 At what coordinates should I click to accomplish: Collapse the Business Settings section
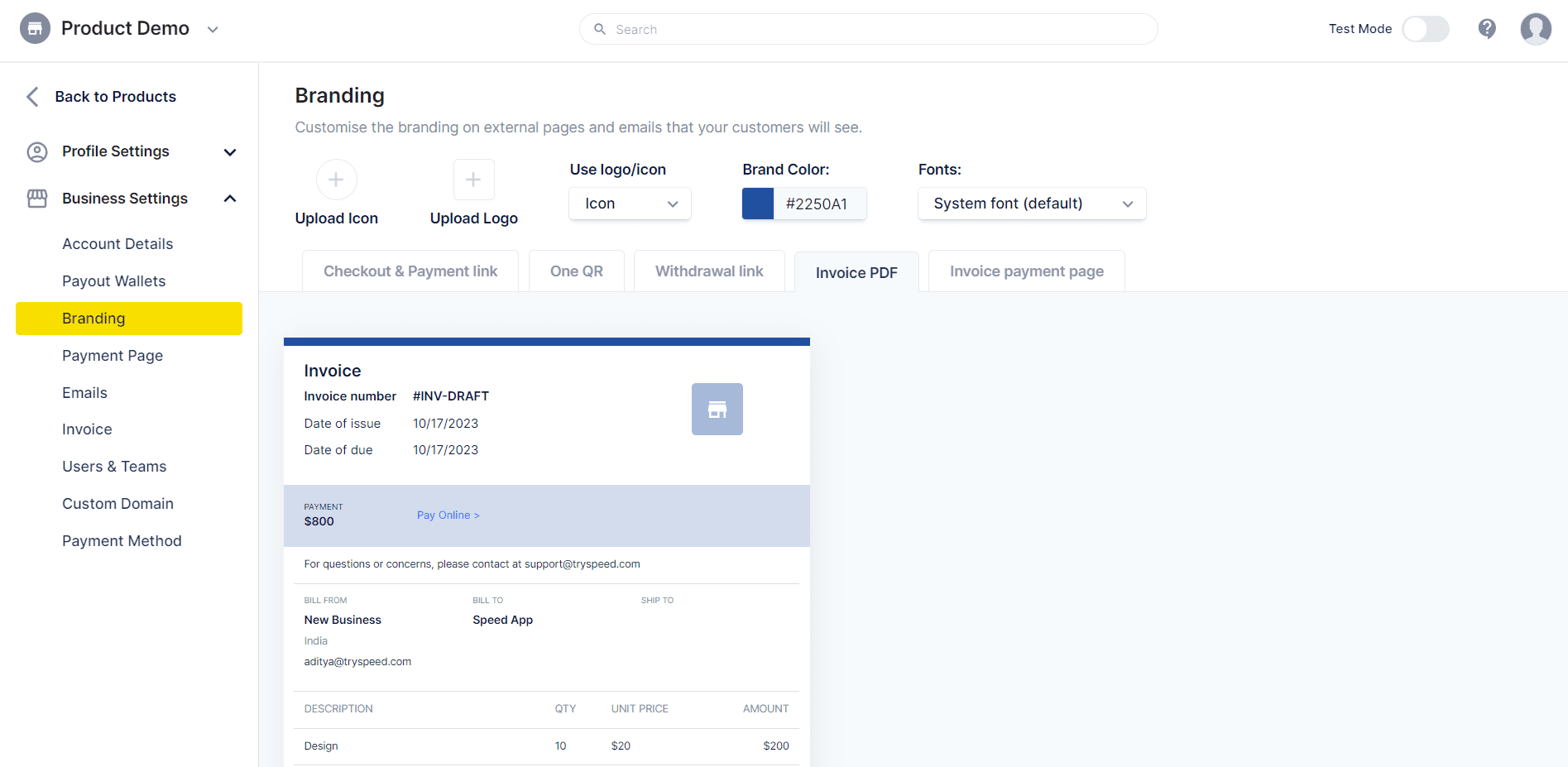229,198
